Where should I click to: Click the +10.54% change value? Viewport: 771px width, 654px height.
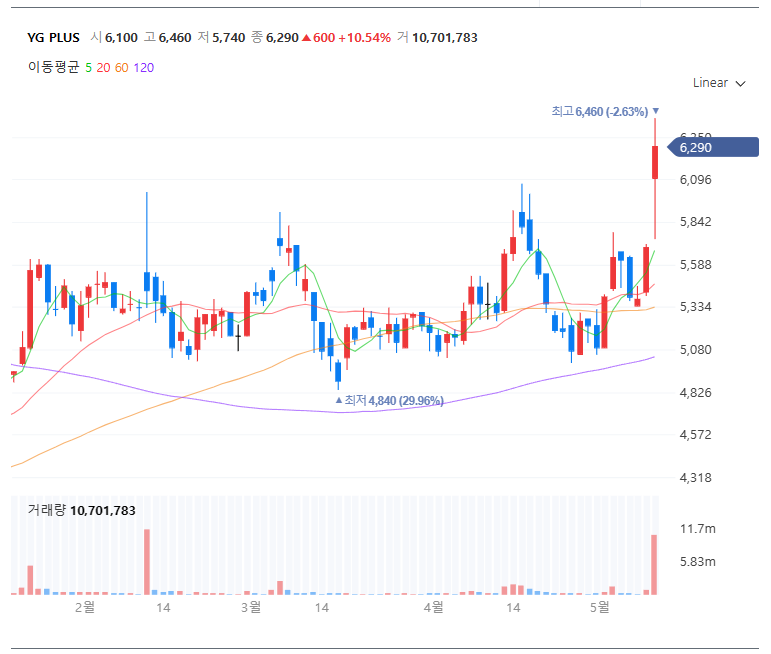coord(364,38)
